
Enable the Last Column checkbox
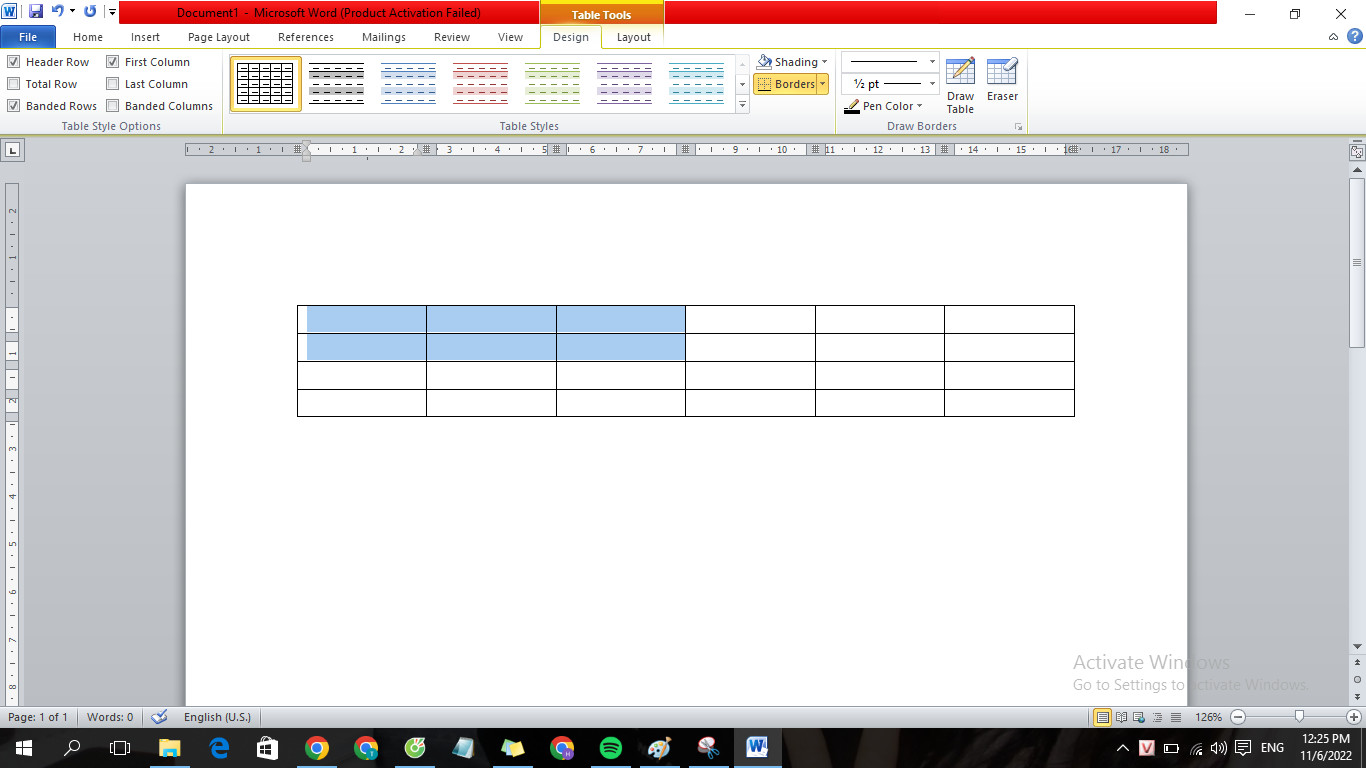tap(113, 84)
